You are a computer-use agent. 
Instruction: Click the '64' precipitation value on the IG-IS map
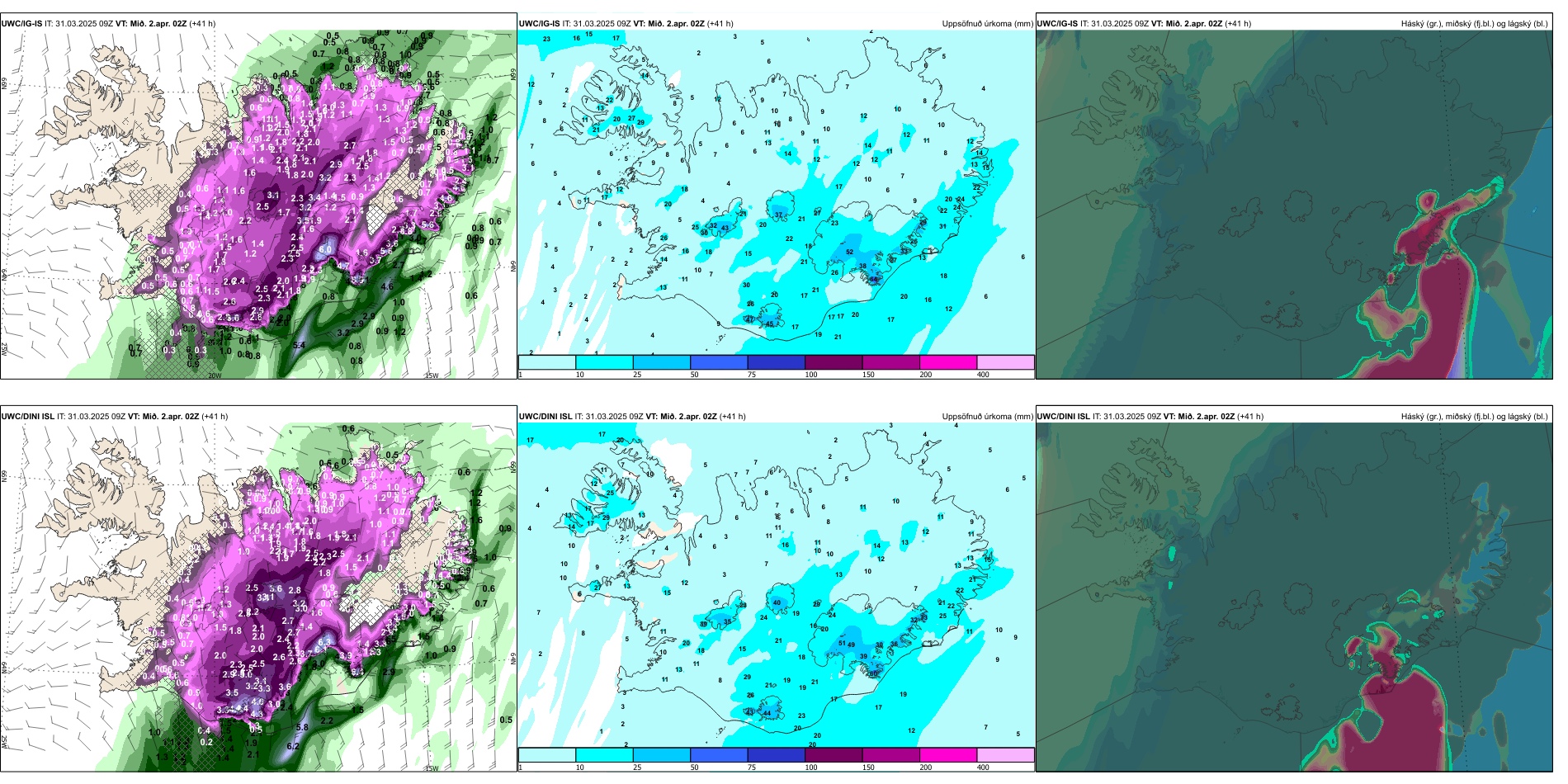click(873, 280)
